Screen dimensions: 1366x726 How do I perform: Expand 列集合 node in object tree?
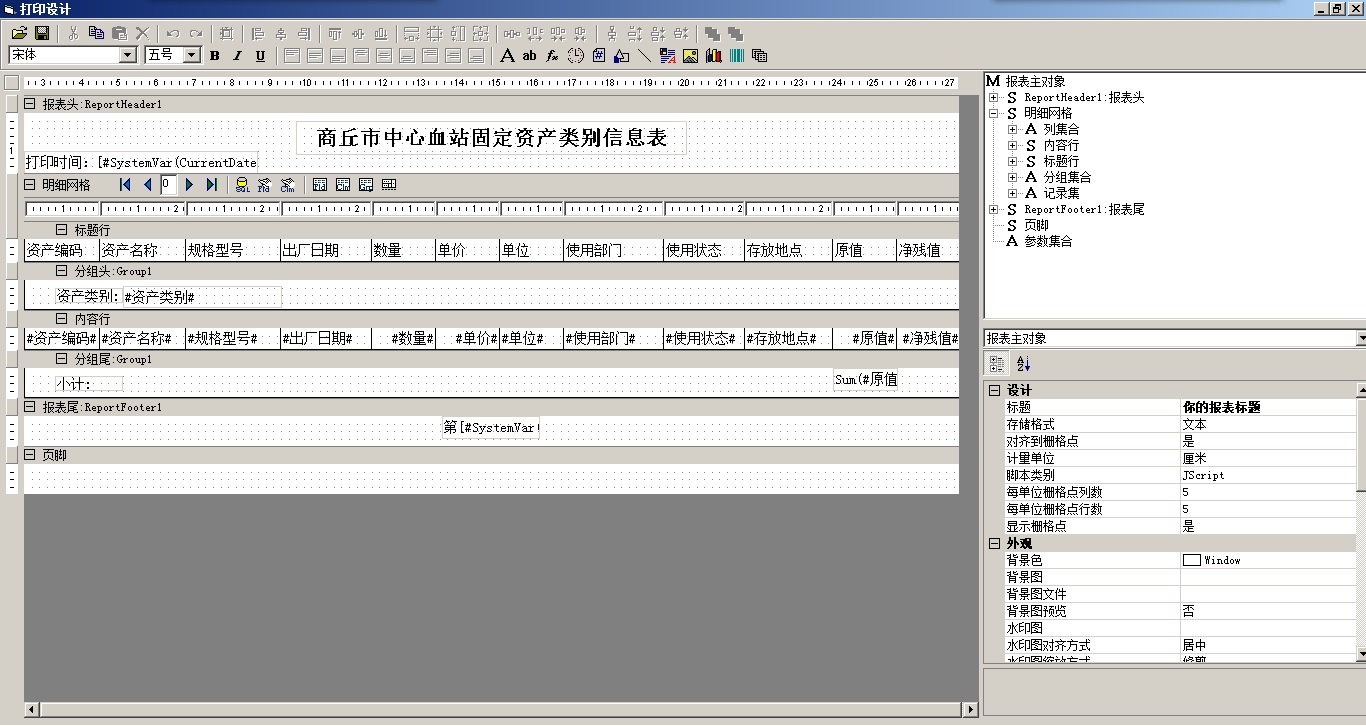1012,129
